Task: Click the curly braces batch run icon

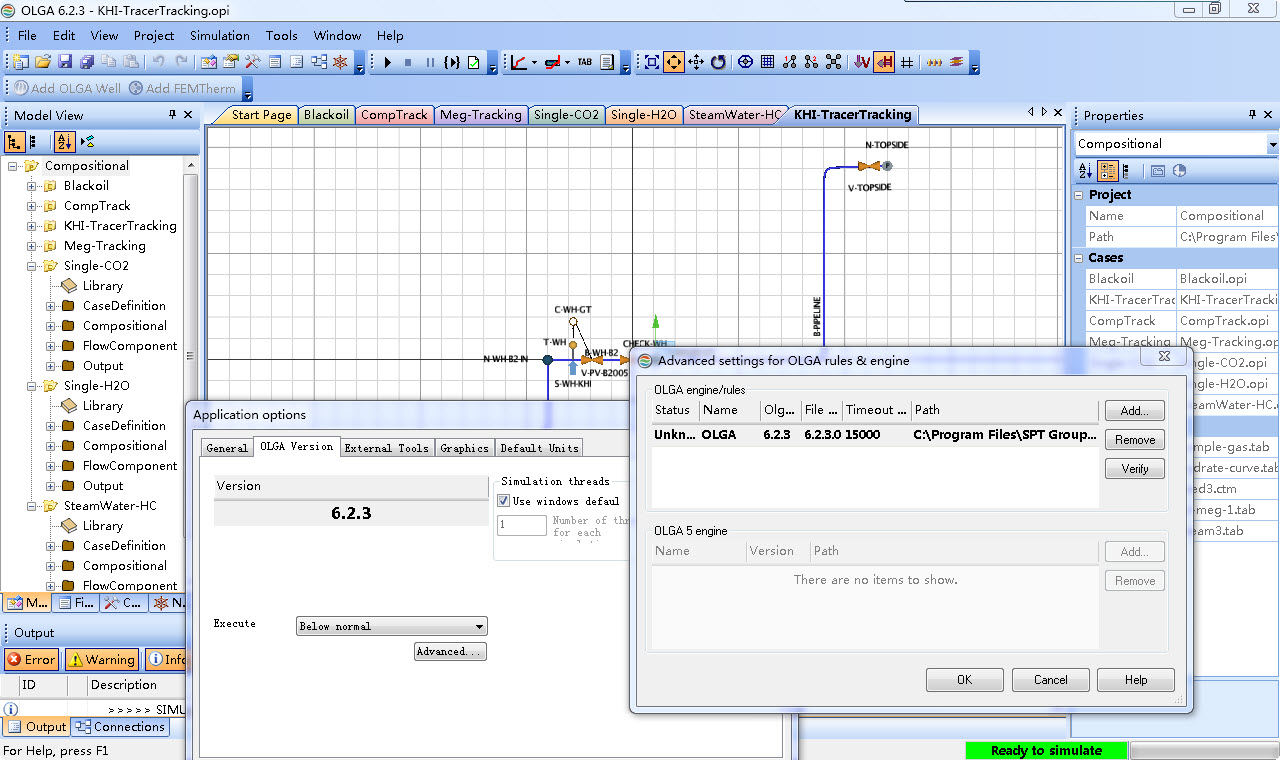Action: point(453,62)
